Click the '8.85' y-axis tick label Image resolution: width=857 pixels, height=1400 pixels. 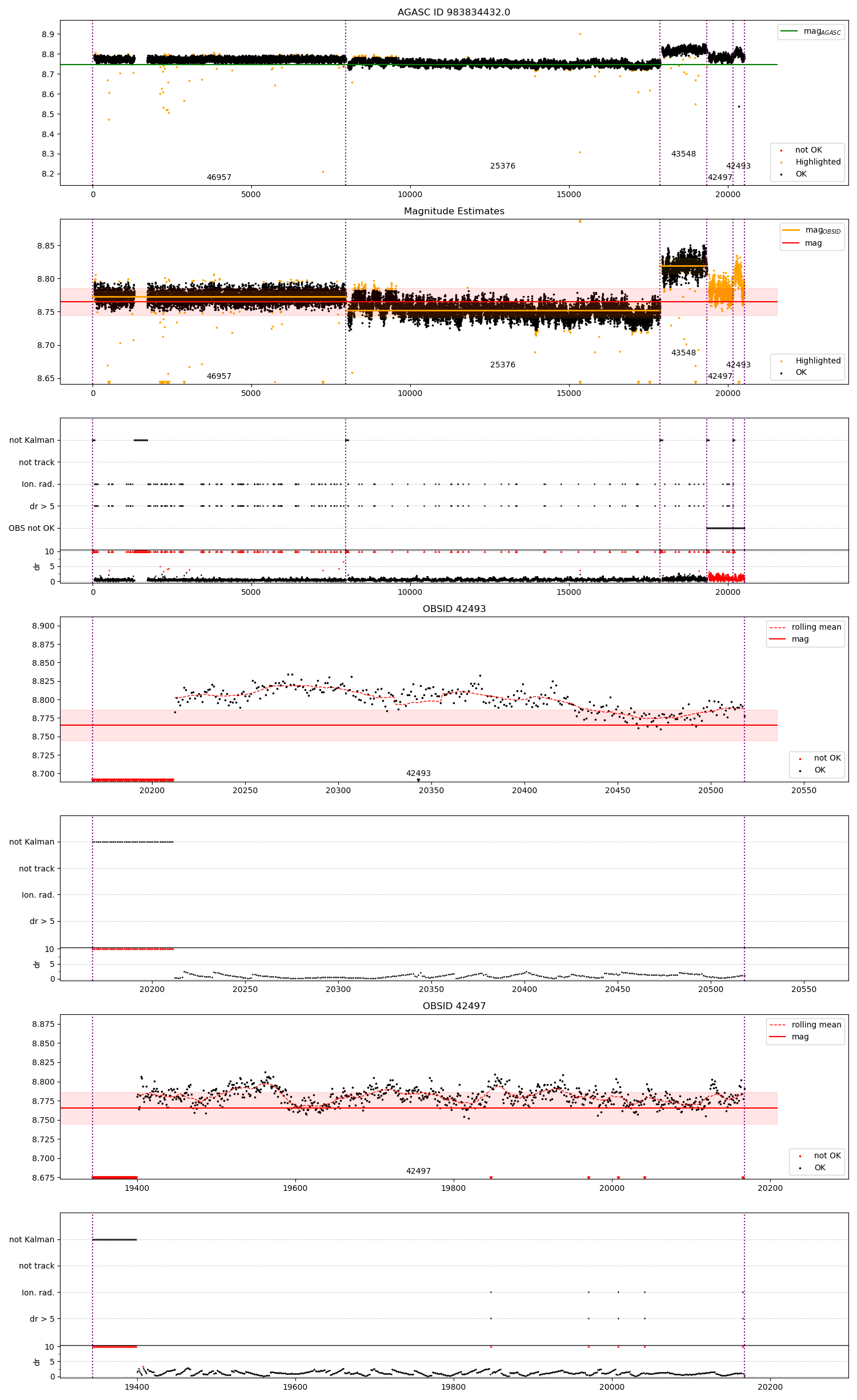point(46,246)
